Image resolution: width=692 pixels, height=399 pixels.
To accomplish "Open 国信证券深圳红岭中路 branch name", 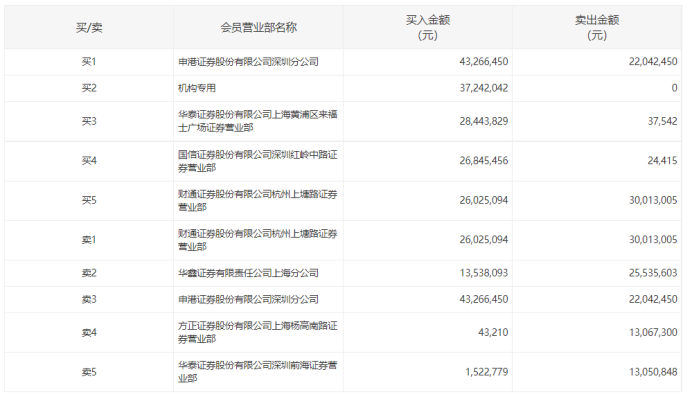I will tap(258, 161).
